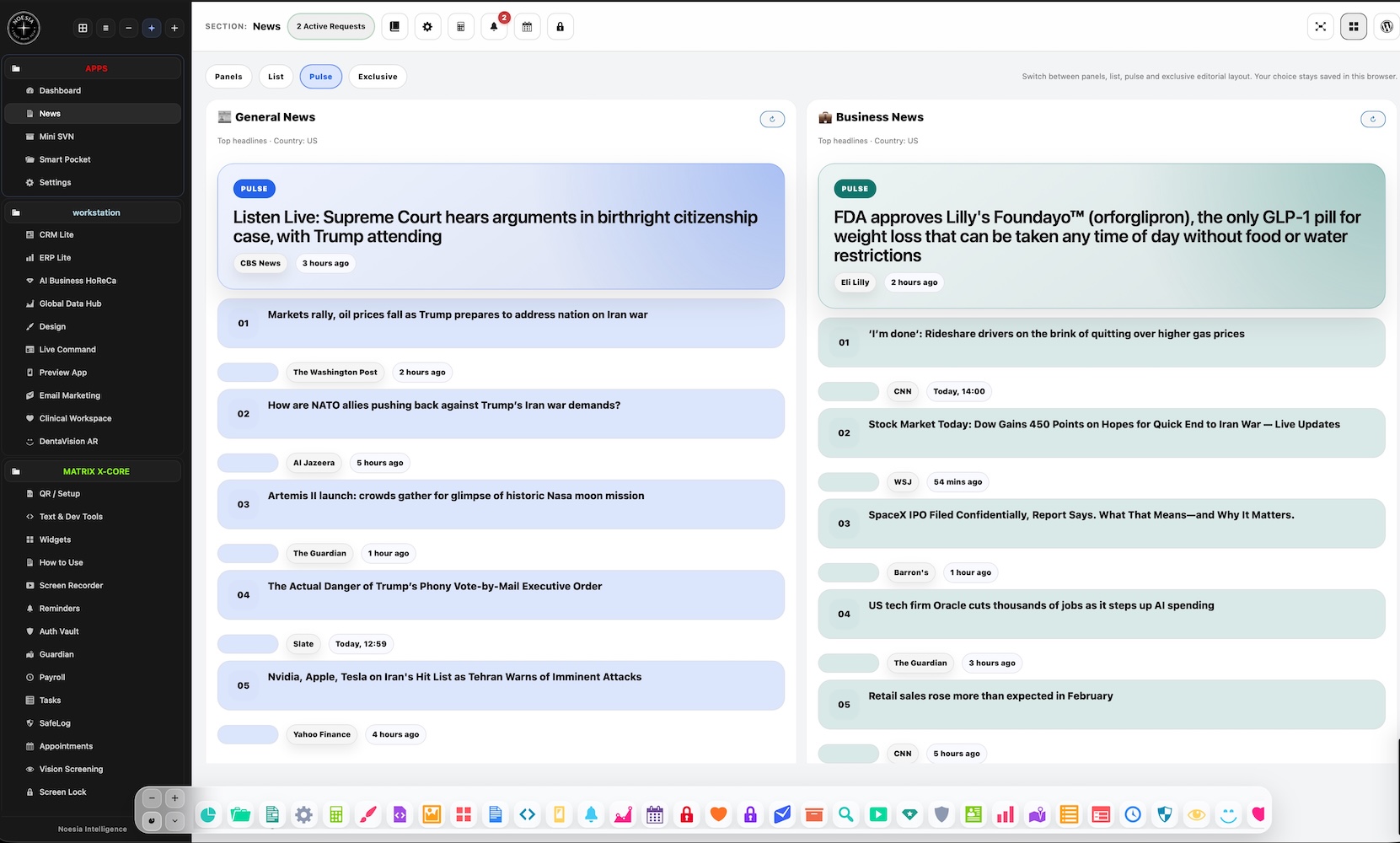
Task: Open the 2 Active Requests button
Action: point(331,27)
